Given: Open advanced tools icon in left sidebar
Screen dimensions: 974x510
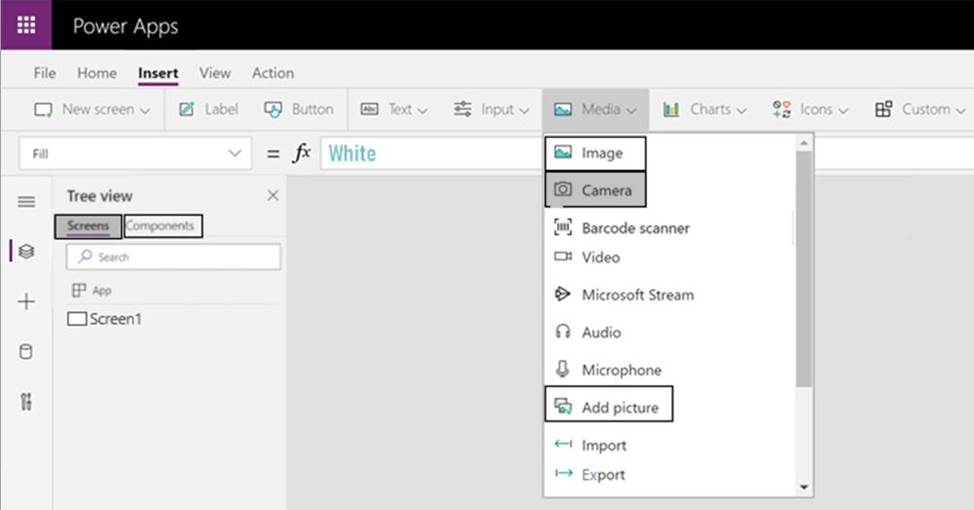Looking at the screenshot, I should click(x=26, y=402).
